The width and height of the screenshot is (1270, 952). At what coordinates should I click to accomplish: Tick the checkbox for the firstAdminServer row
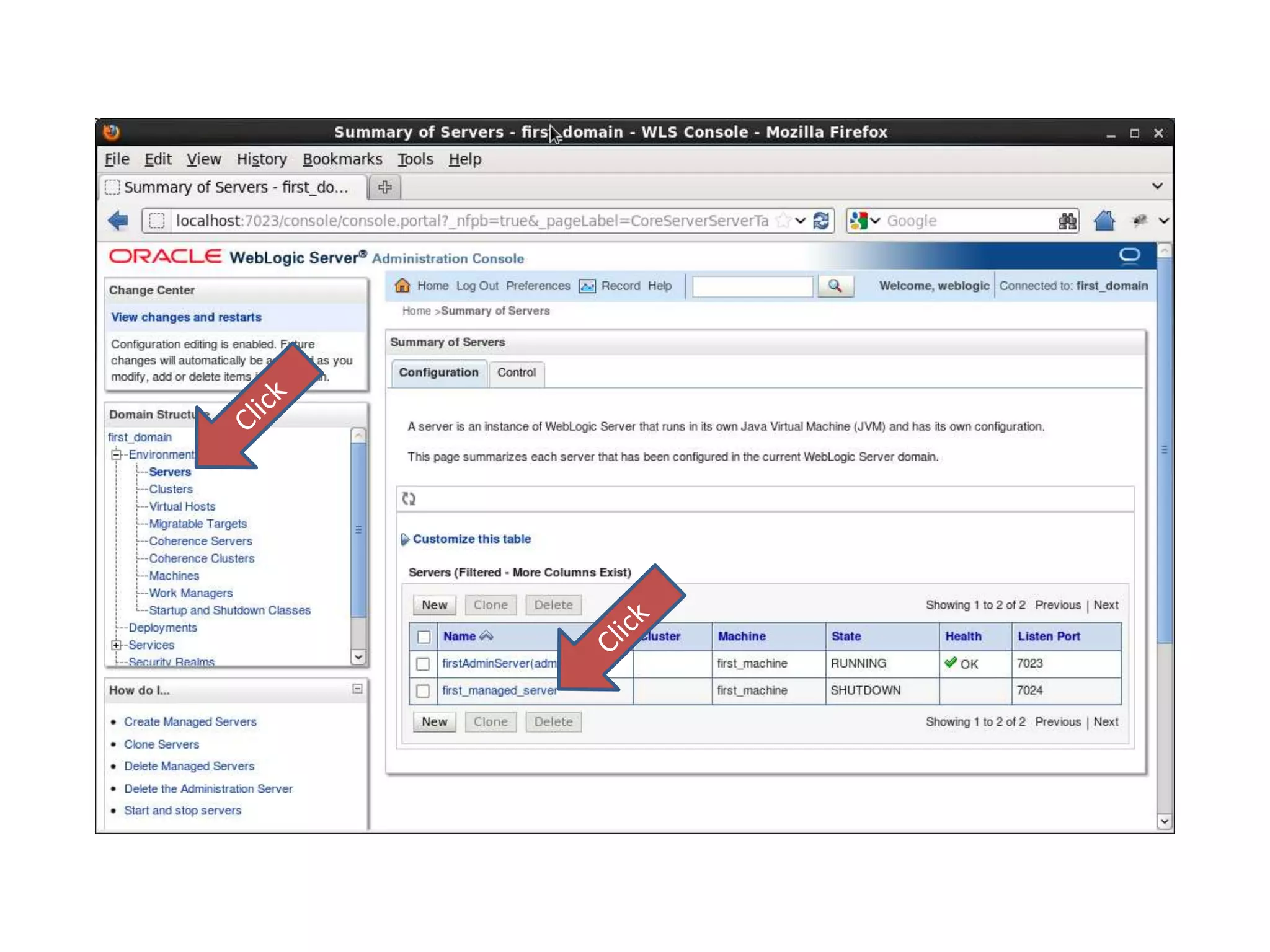[x=423, y=664]
